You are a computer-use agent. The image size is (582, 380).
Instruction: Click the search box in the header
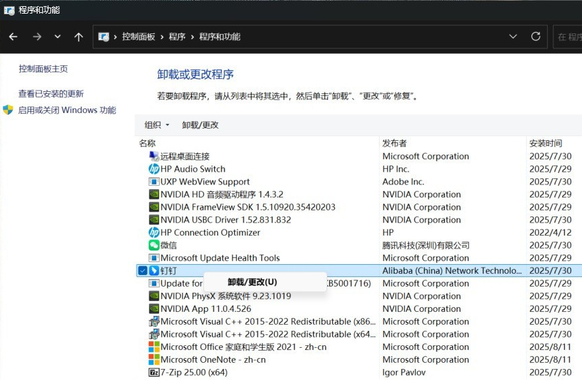click(568, 37)
